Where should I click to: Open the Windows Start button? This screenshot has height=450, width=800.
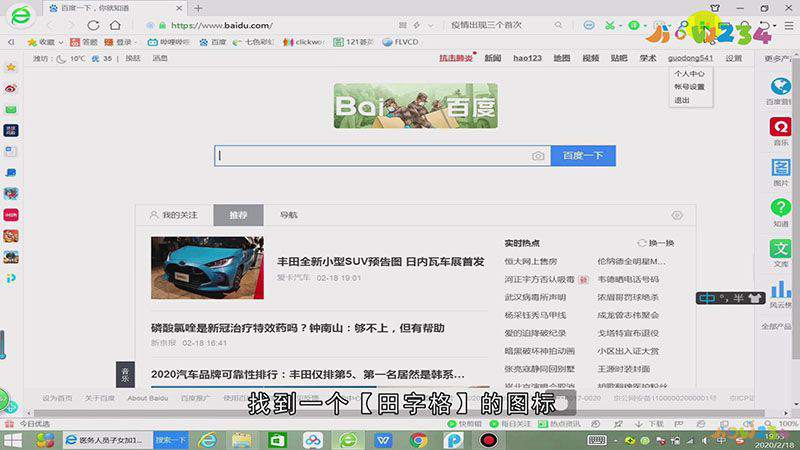click(13, 440)
